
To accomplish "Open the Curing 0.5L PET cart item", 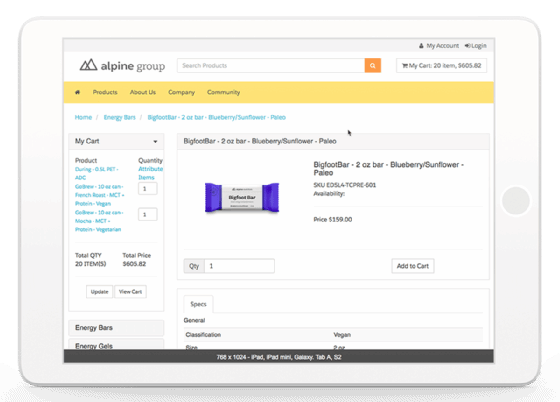I will pyautogui.click(x=96, y=173).
